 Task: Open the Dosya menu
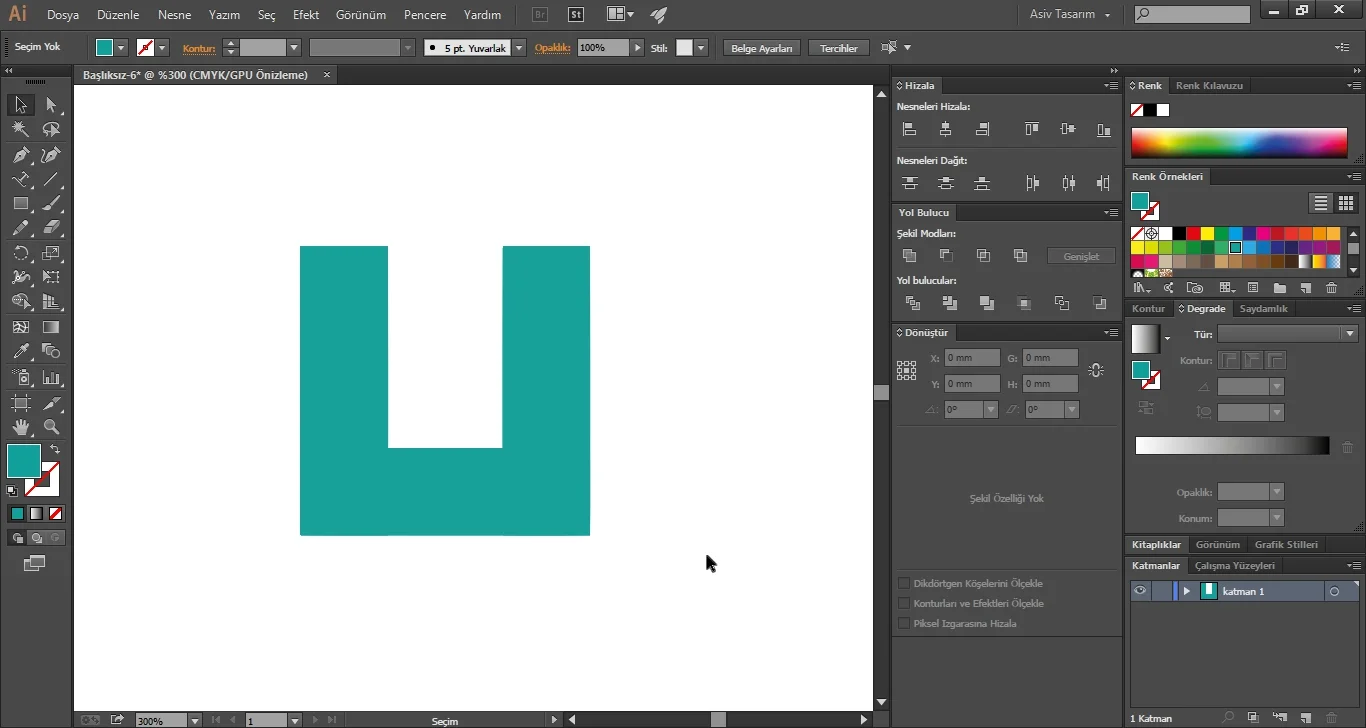[x=63, y=15]
